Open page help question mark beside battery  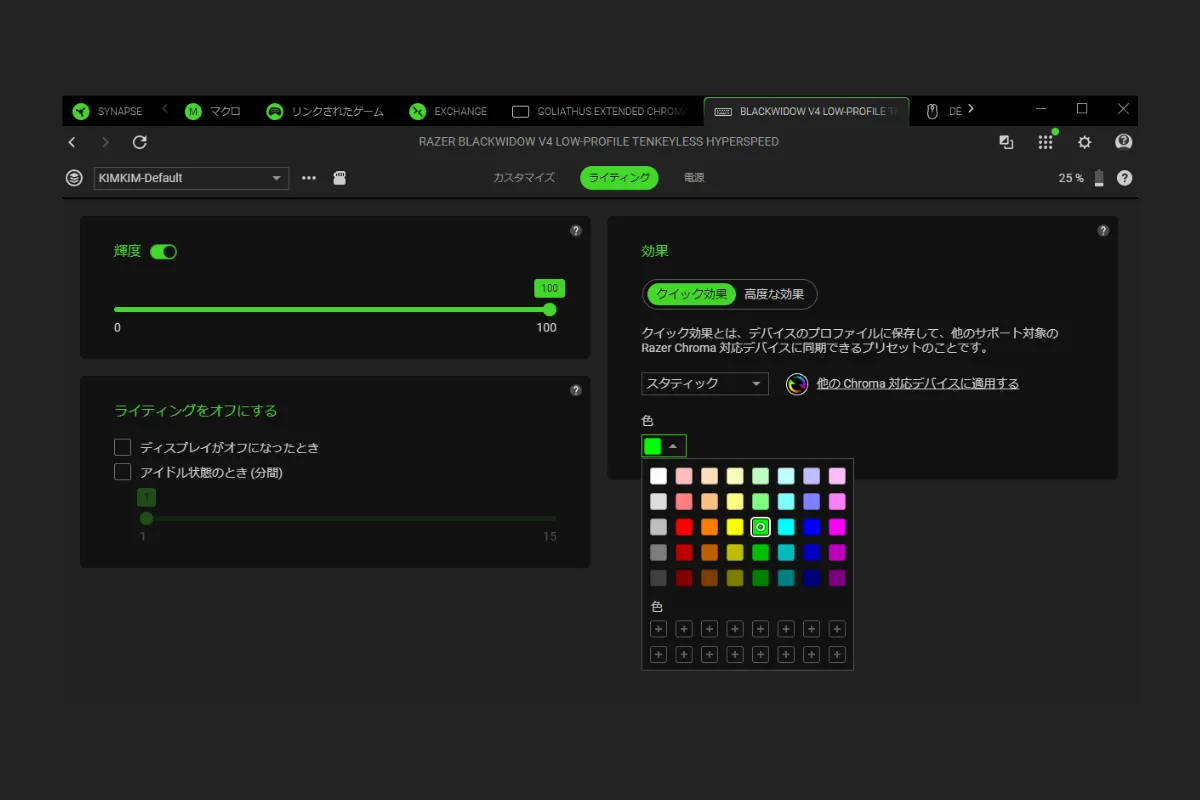coord(1124,178)
